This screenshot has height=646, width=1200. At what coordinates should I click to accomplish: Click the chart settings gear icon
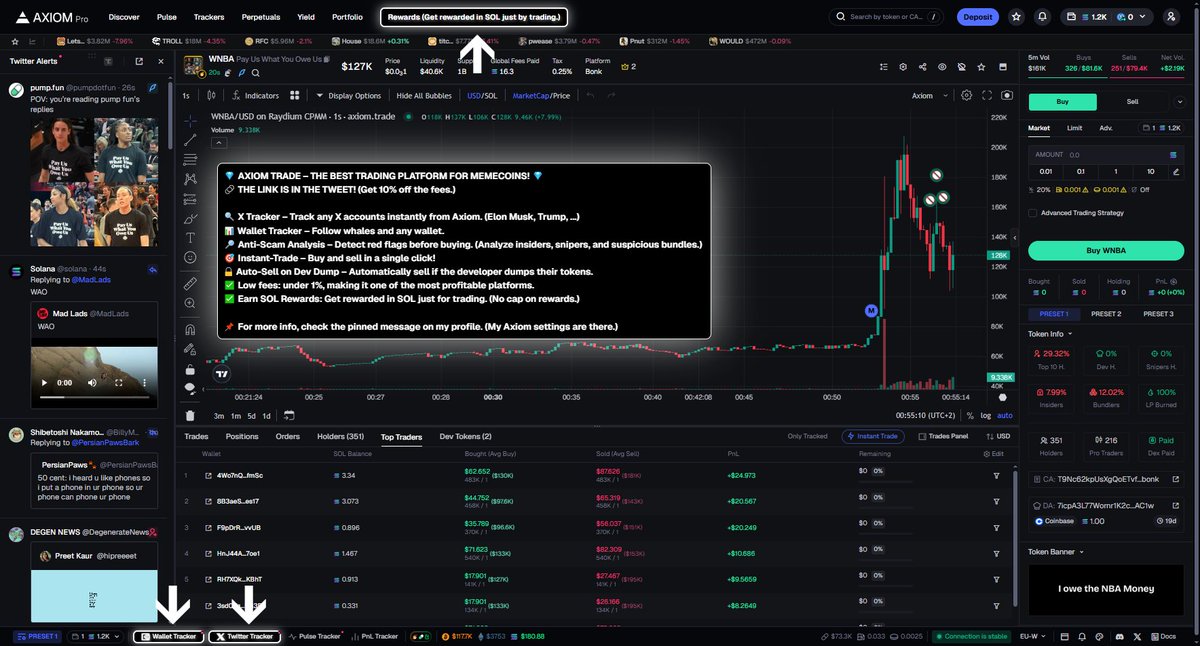pyautogui.click(x=966, y=96)
